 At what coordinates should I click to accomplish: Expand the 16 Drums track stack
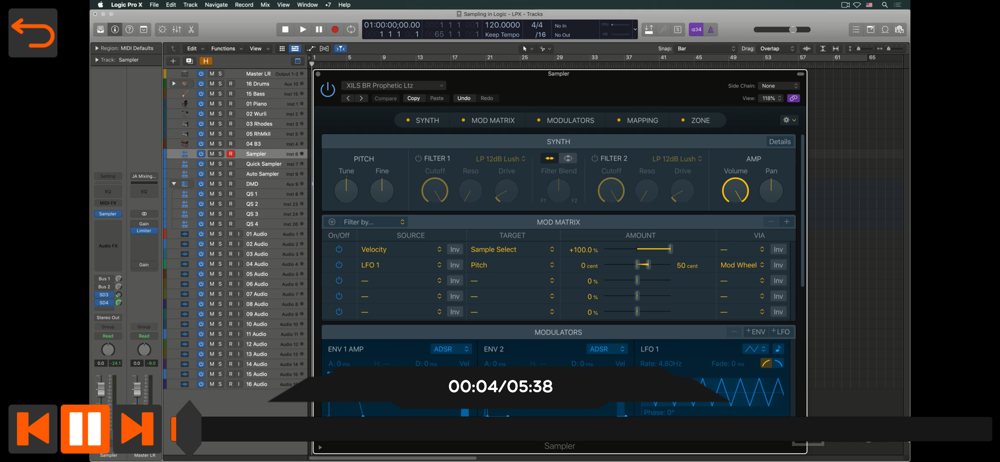click(173, 84)
